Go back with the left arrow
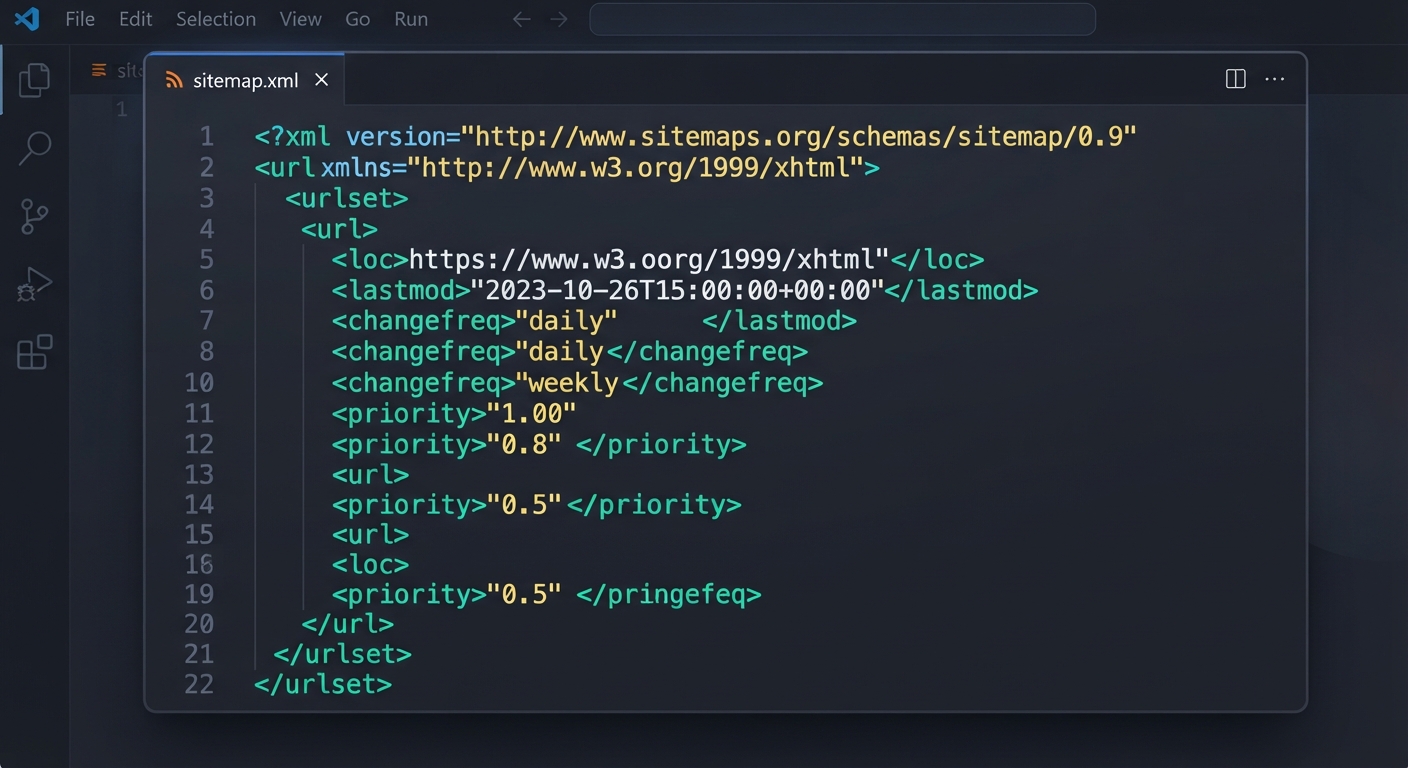 tap(521, 19)
